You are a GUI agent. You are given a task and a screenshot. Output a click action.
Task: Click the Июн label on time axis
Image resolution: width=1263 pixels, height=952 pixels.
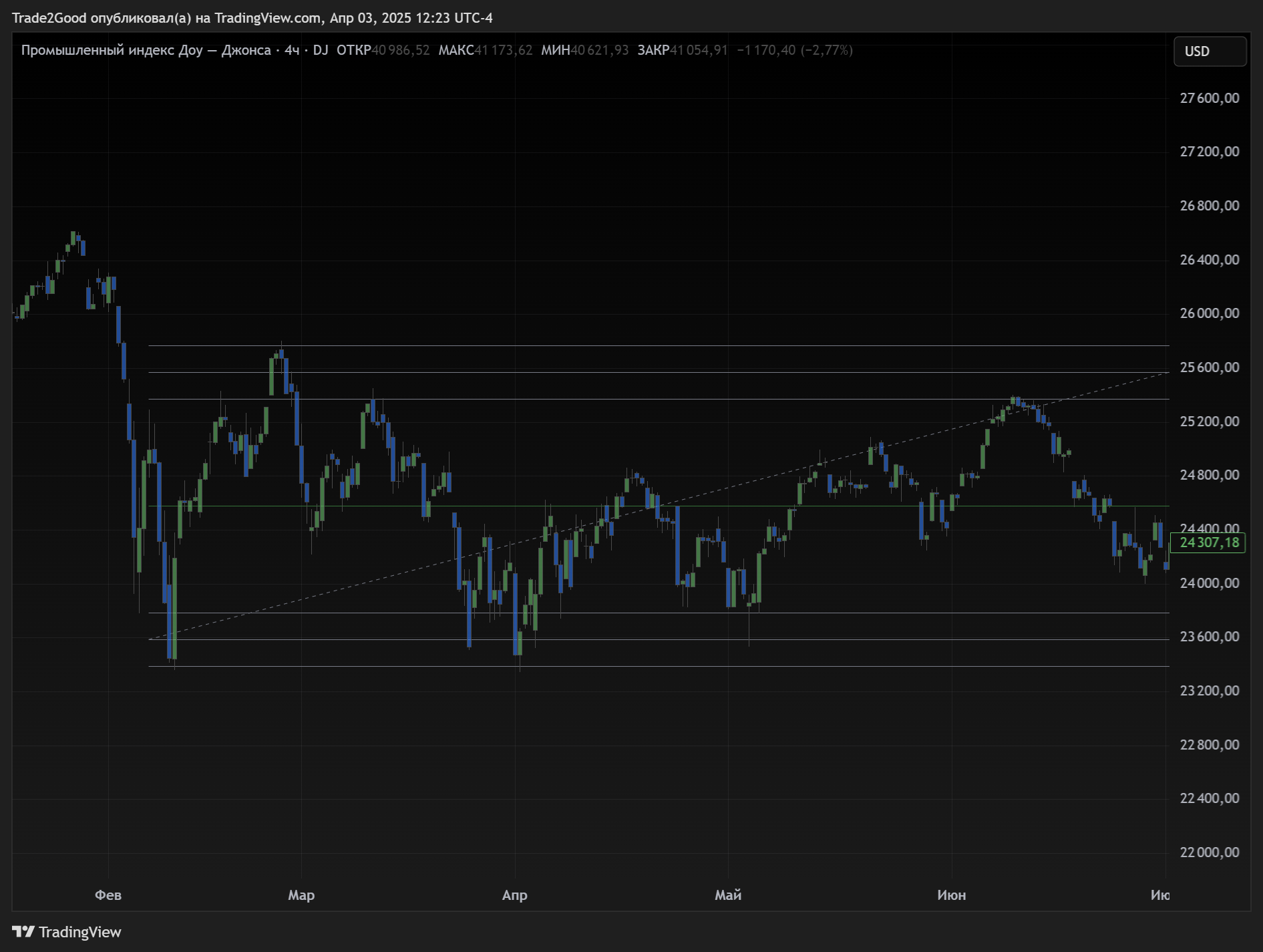tap(951, 895)
